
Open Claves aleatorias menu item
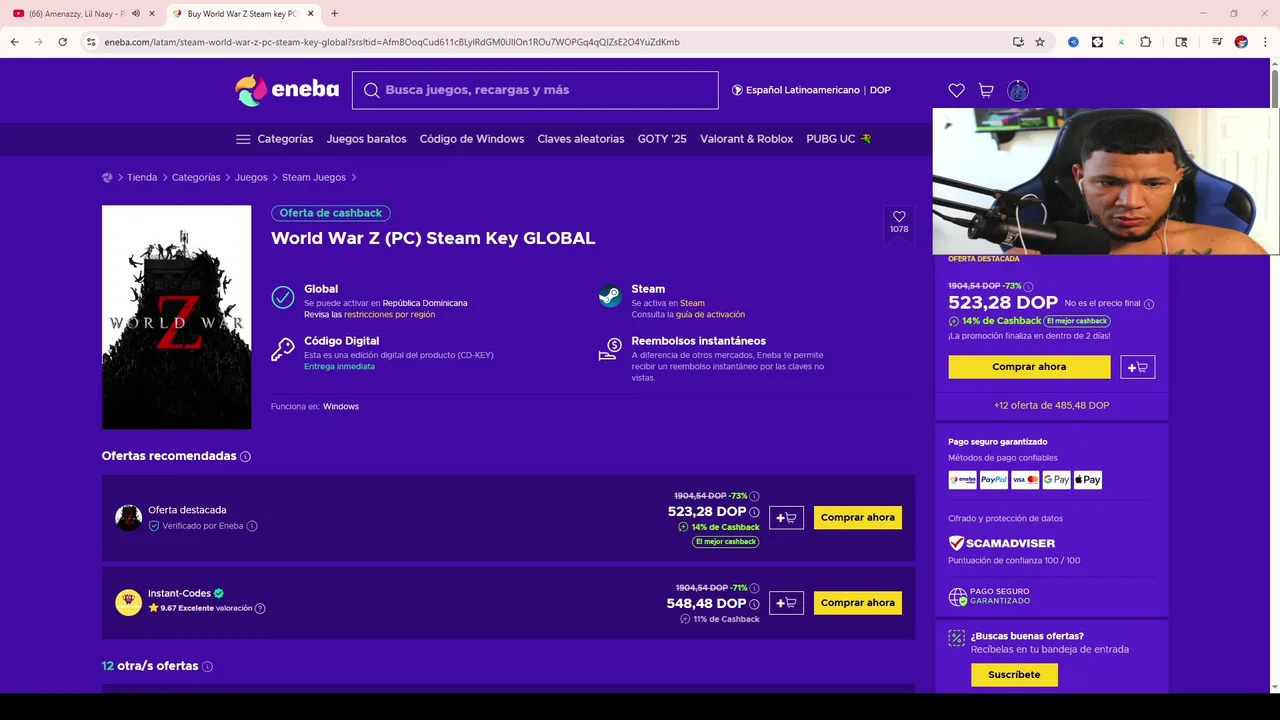click(x=581, y=139)
